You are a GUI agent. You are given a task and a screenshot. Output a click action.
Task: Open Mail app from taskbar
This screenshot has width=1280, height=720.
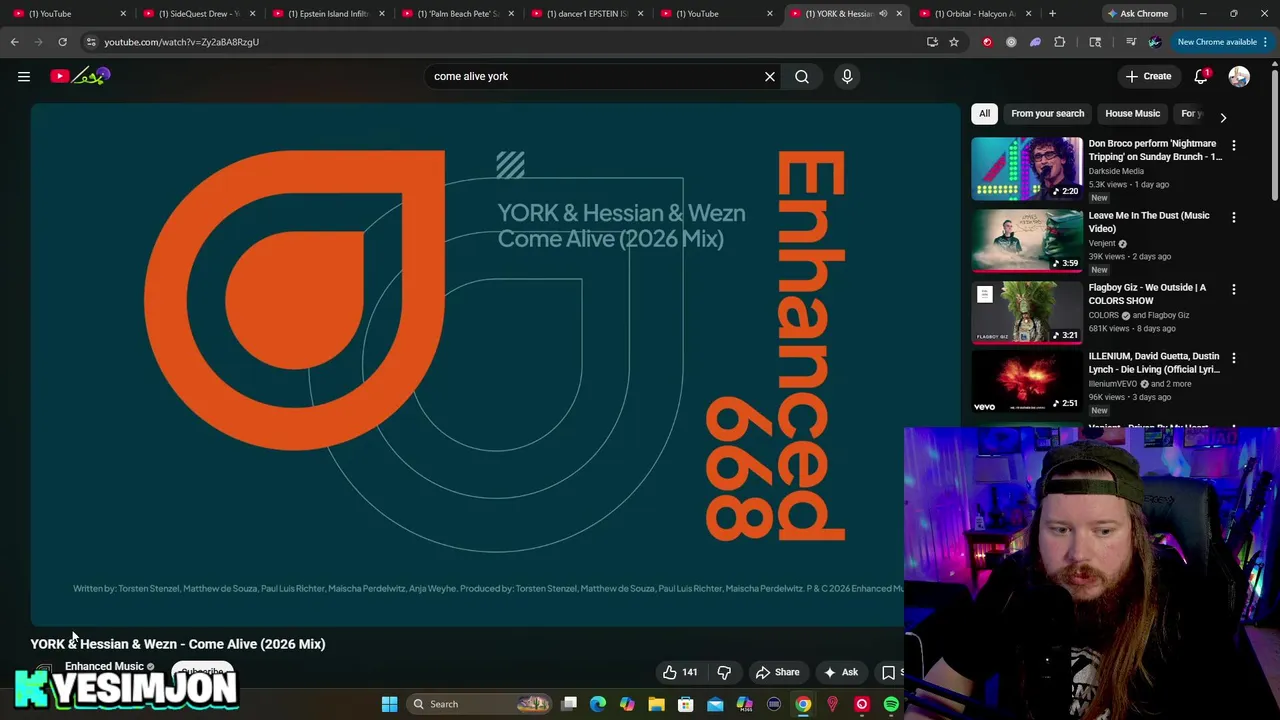tap(715, 704)
